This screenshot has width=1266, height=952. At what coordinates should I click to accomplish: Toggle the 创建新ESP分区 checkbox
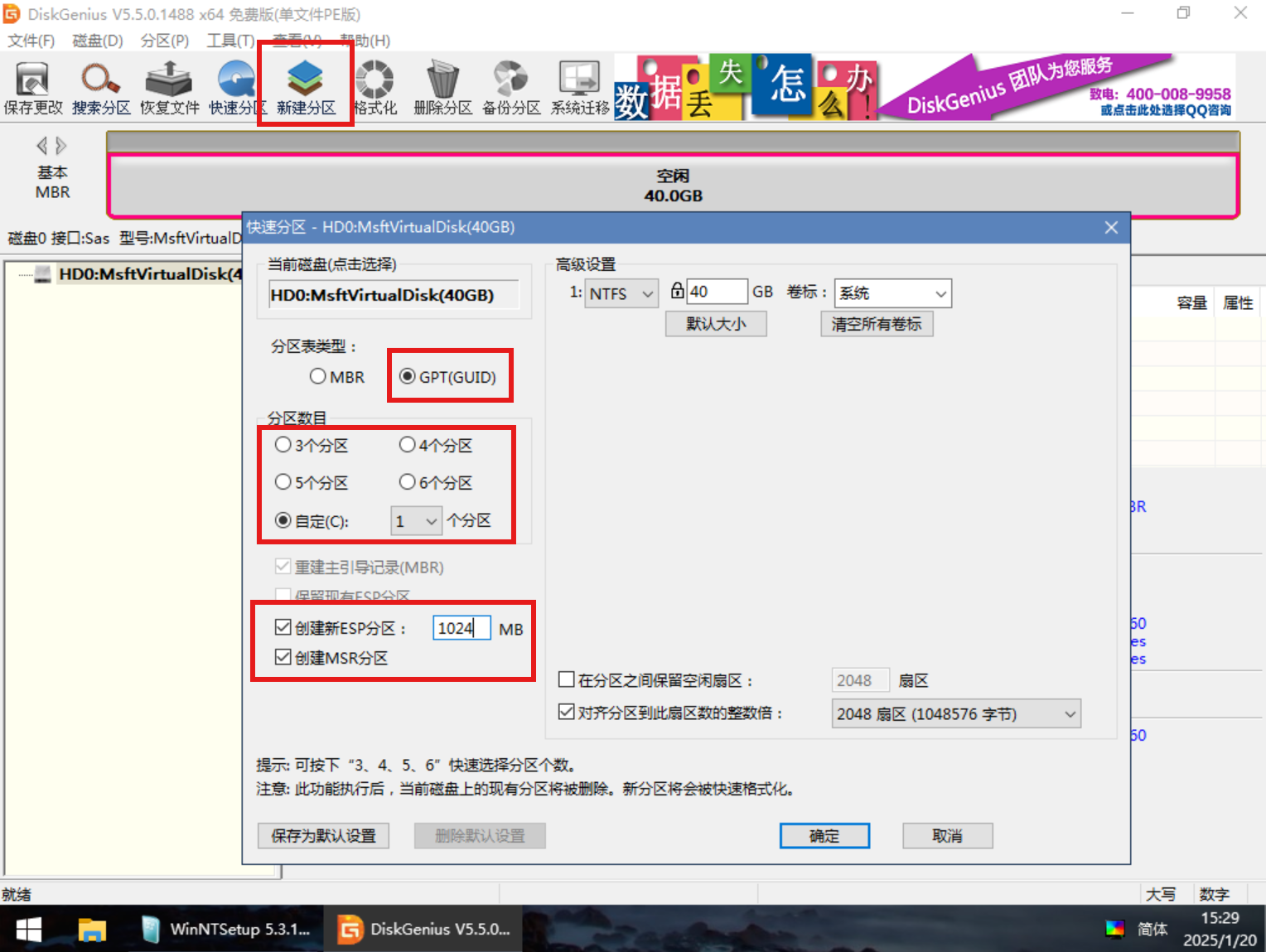283,627
